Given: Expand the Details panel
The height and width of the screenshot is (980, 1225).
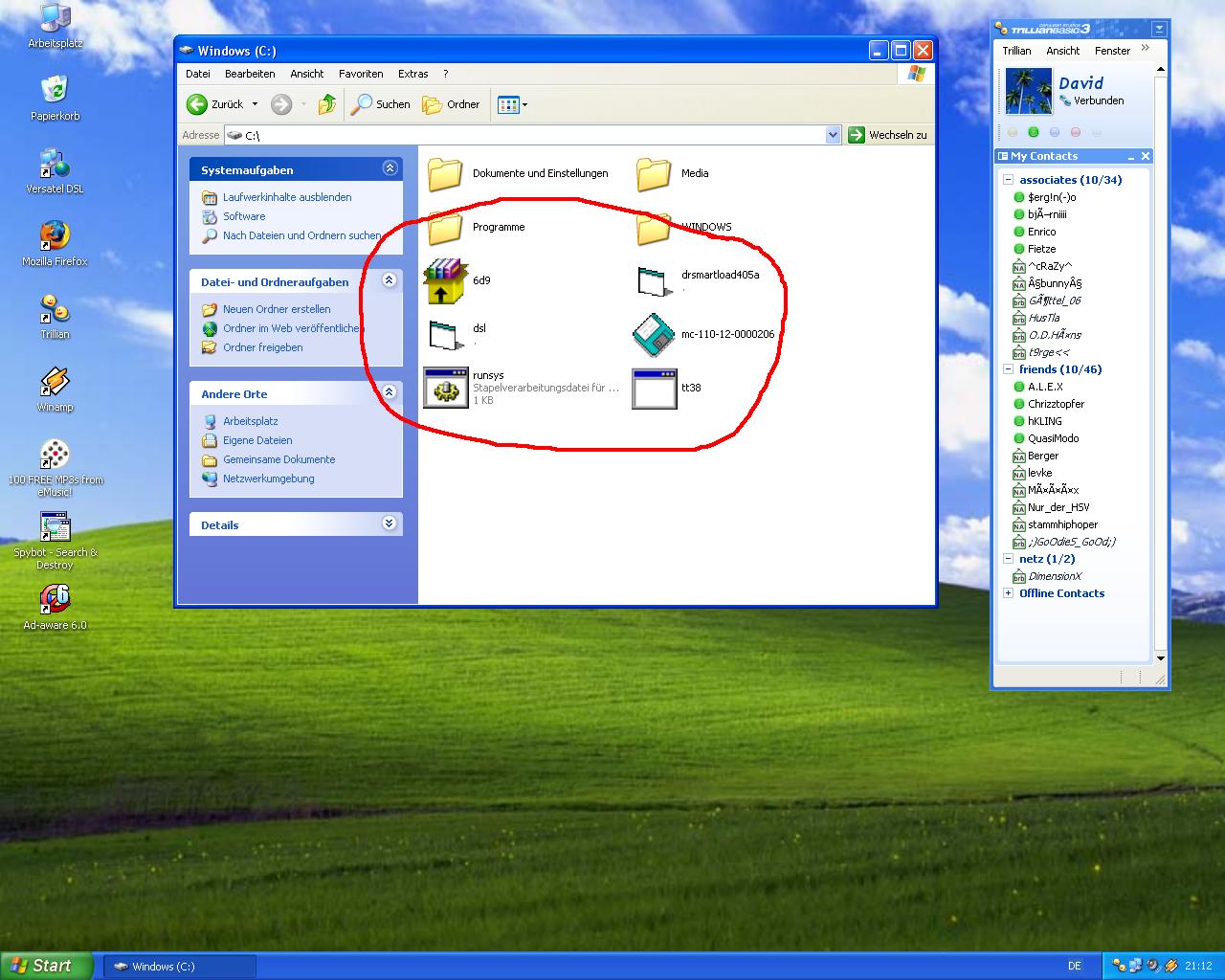Looking at the screenshot, I should [x=390, y=523].
